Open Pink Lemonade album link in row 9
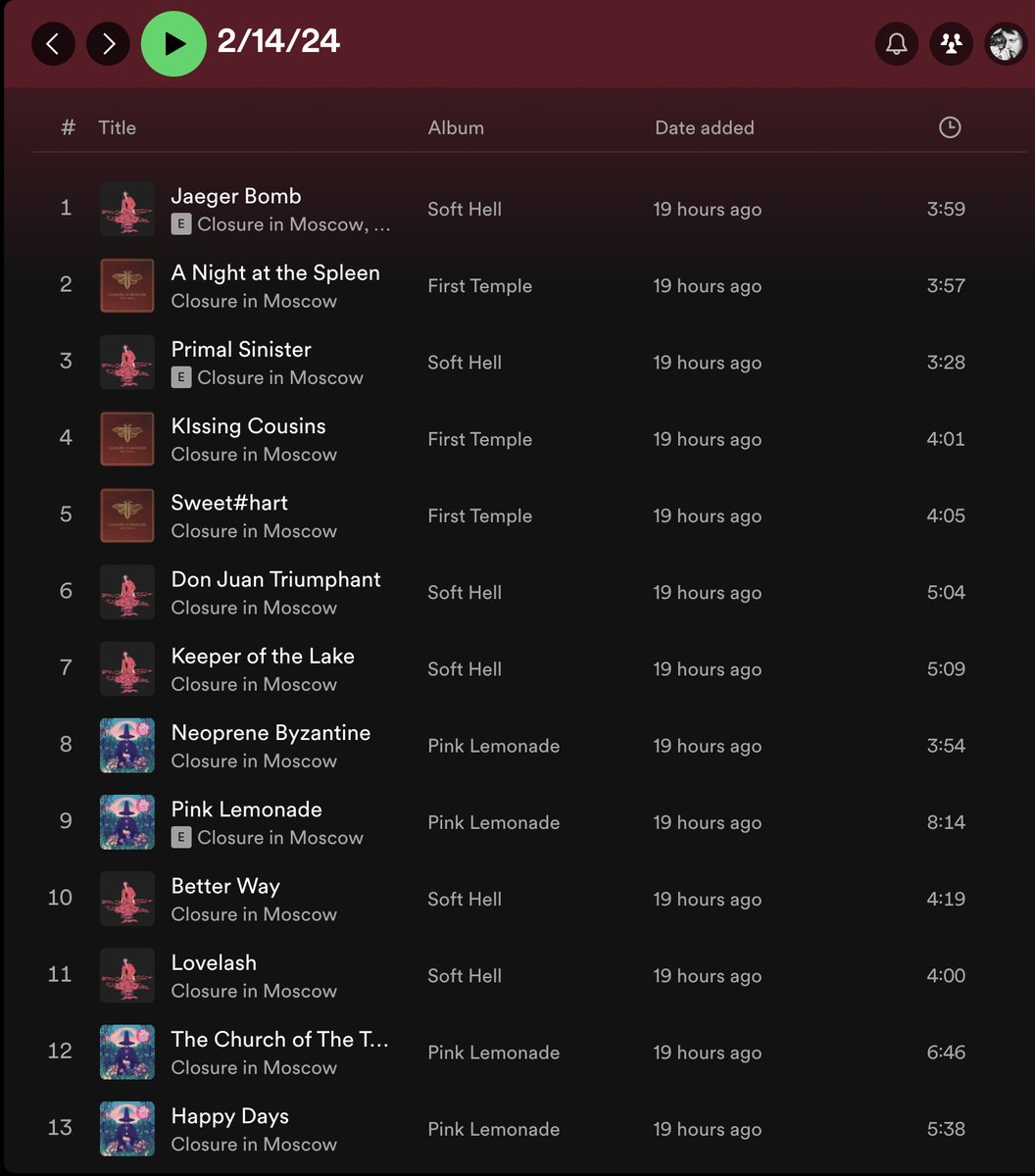Image resolution: width=1035 pixels, height=1176 pixels. click(x=493, y=822)
